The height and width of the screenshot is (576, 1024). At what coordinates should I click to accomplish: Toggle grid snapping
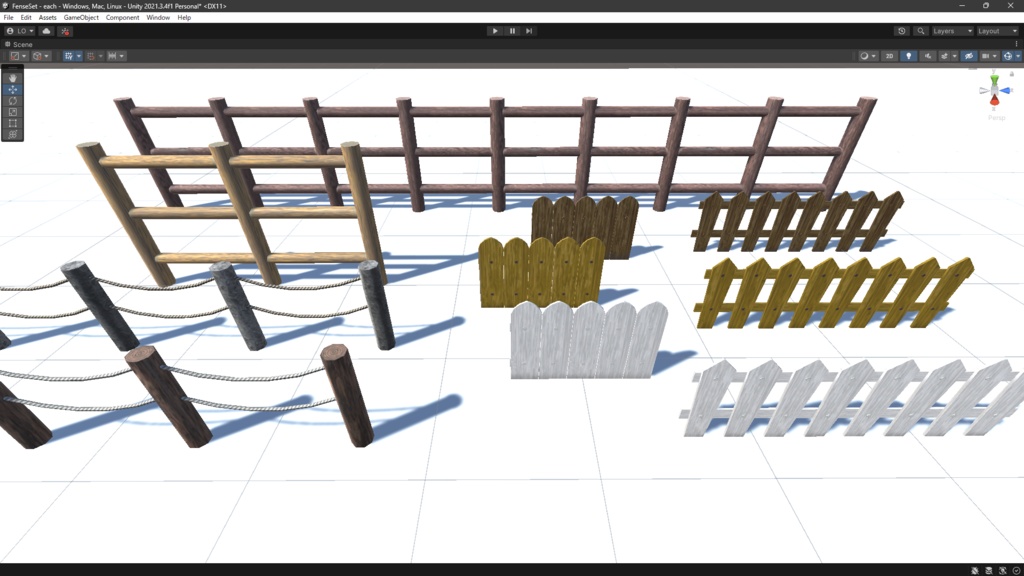pyautogui.click(x=91, y=56)
